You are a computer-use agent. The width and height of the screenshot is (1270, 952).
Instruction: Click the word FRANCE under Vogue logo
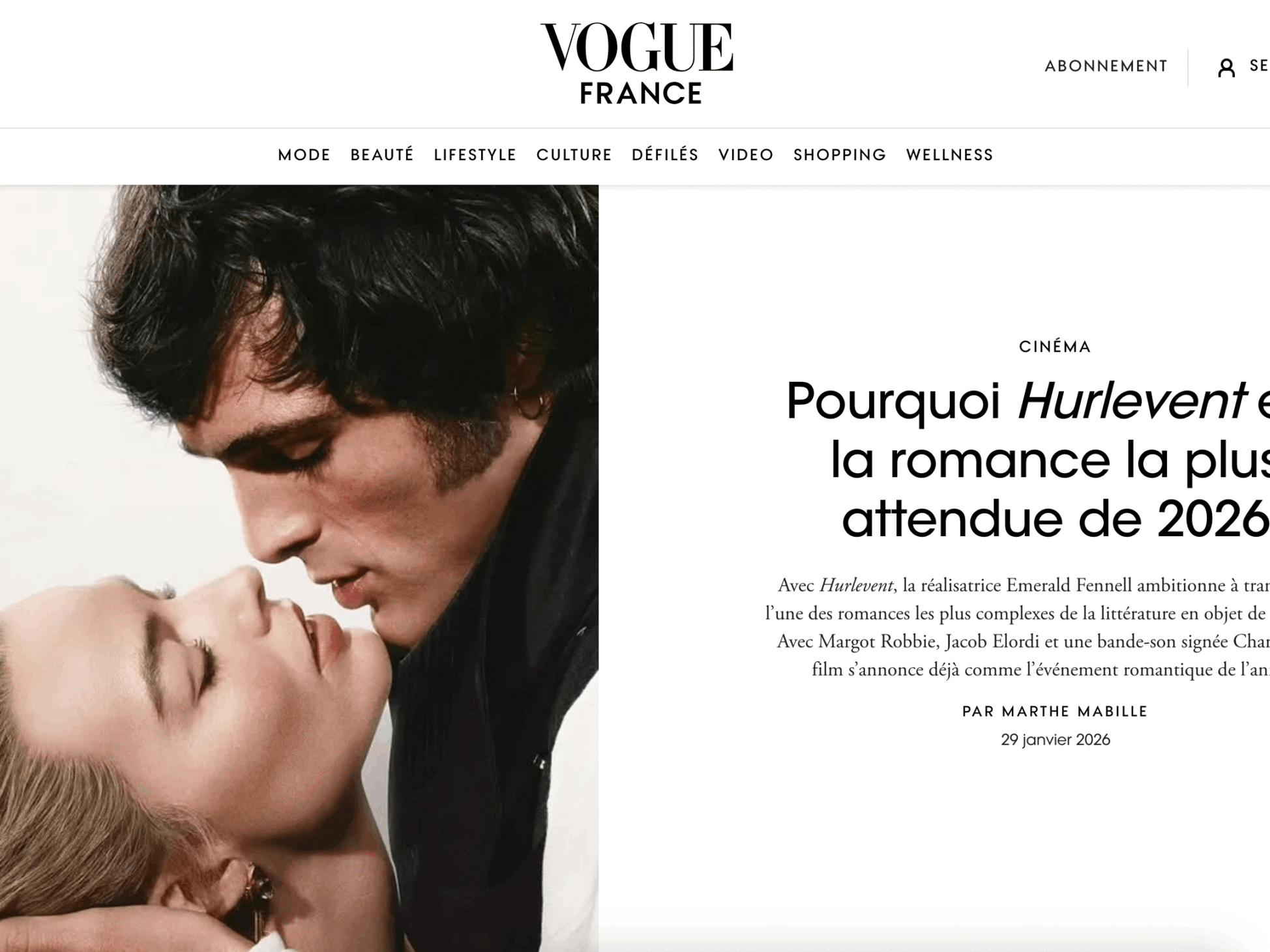tap(641, 93)
